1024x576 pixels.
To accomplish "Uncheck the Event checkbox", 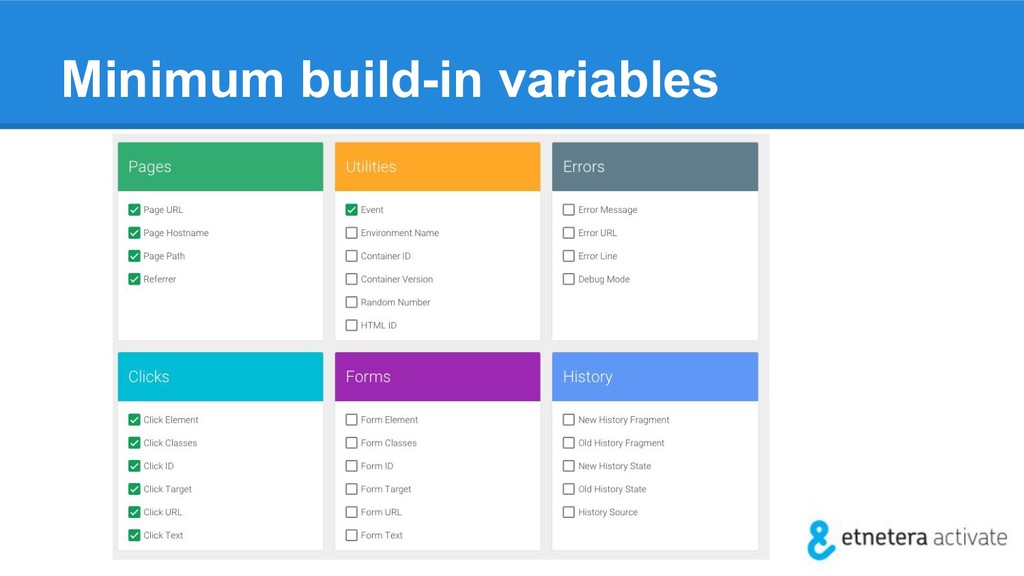I will (x=351, y=210).
